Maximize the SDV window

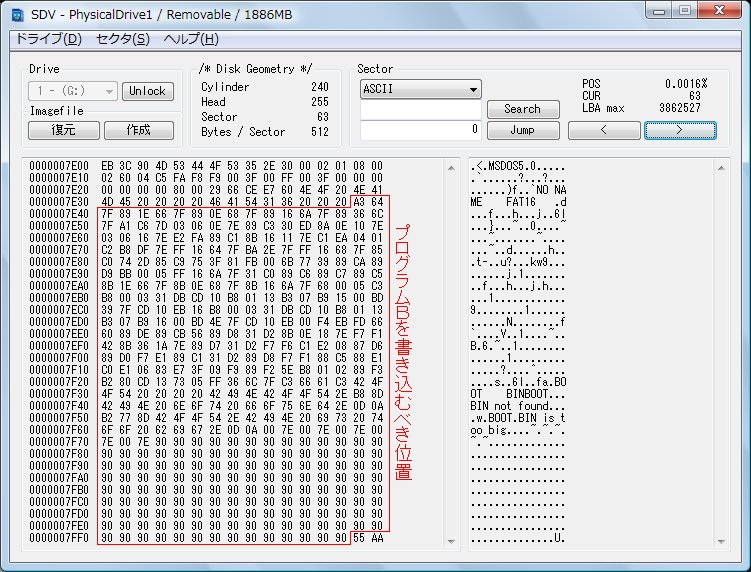(x=685, y=10)
